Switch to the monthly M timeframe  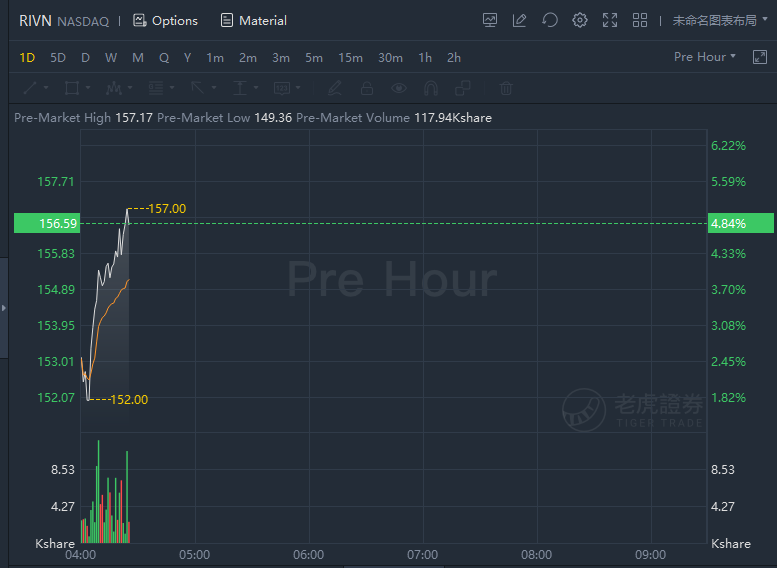[138, 58]
